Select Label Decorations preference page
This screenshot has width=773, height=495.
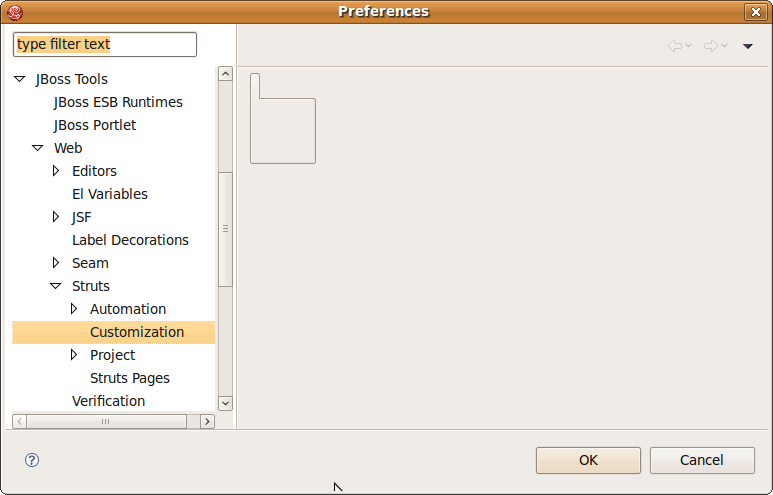point(131,240)
